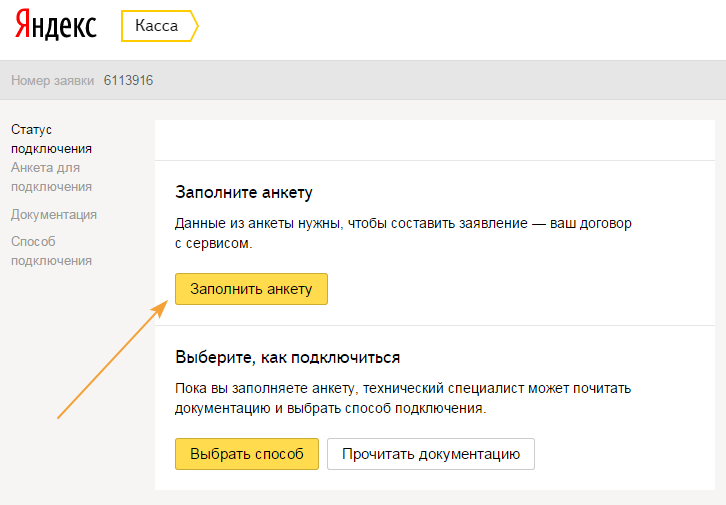Click the Прочитать документацию button

tap(431, 454)
